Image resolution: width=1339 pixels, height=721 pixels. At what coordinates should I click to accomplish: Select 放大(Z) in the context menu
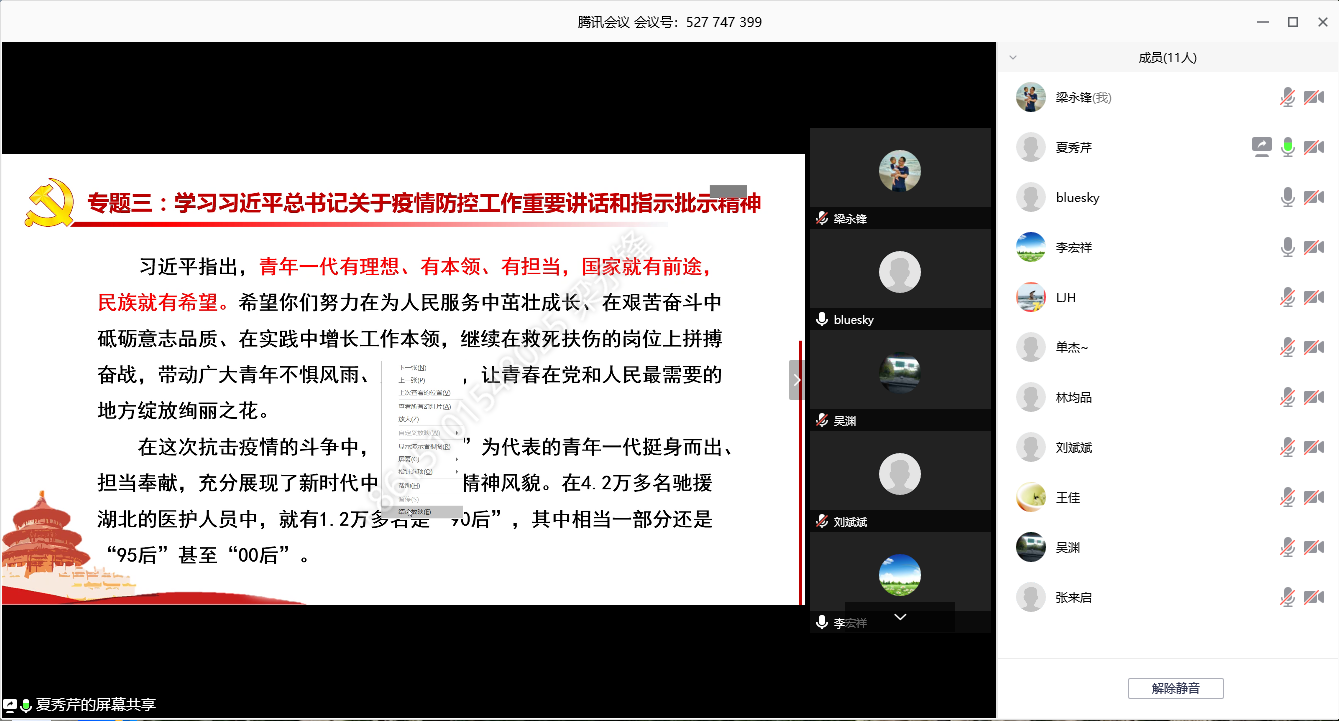[x=422, y=419]
